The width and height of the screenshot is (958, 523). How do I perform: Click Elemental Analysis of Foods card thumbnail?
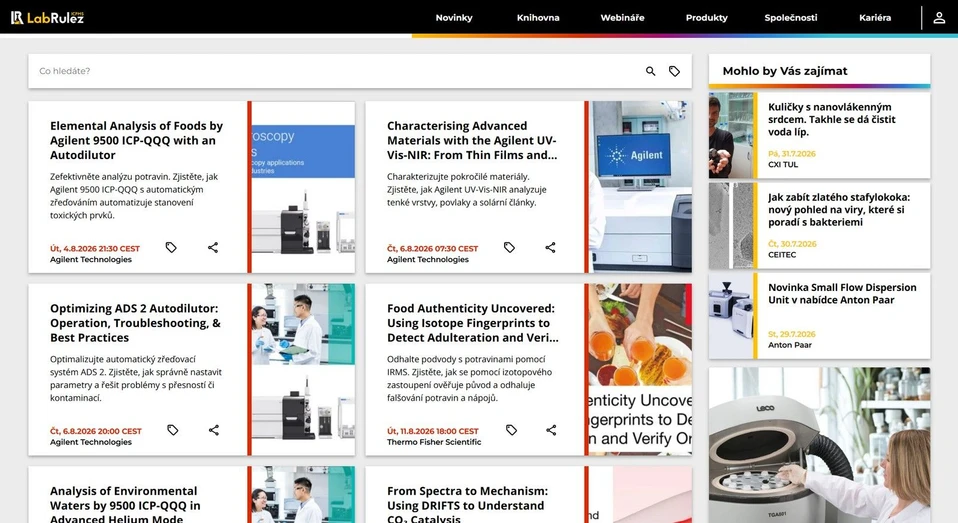point(303,187)
